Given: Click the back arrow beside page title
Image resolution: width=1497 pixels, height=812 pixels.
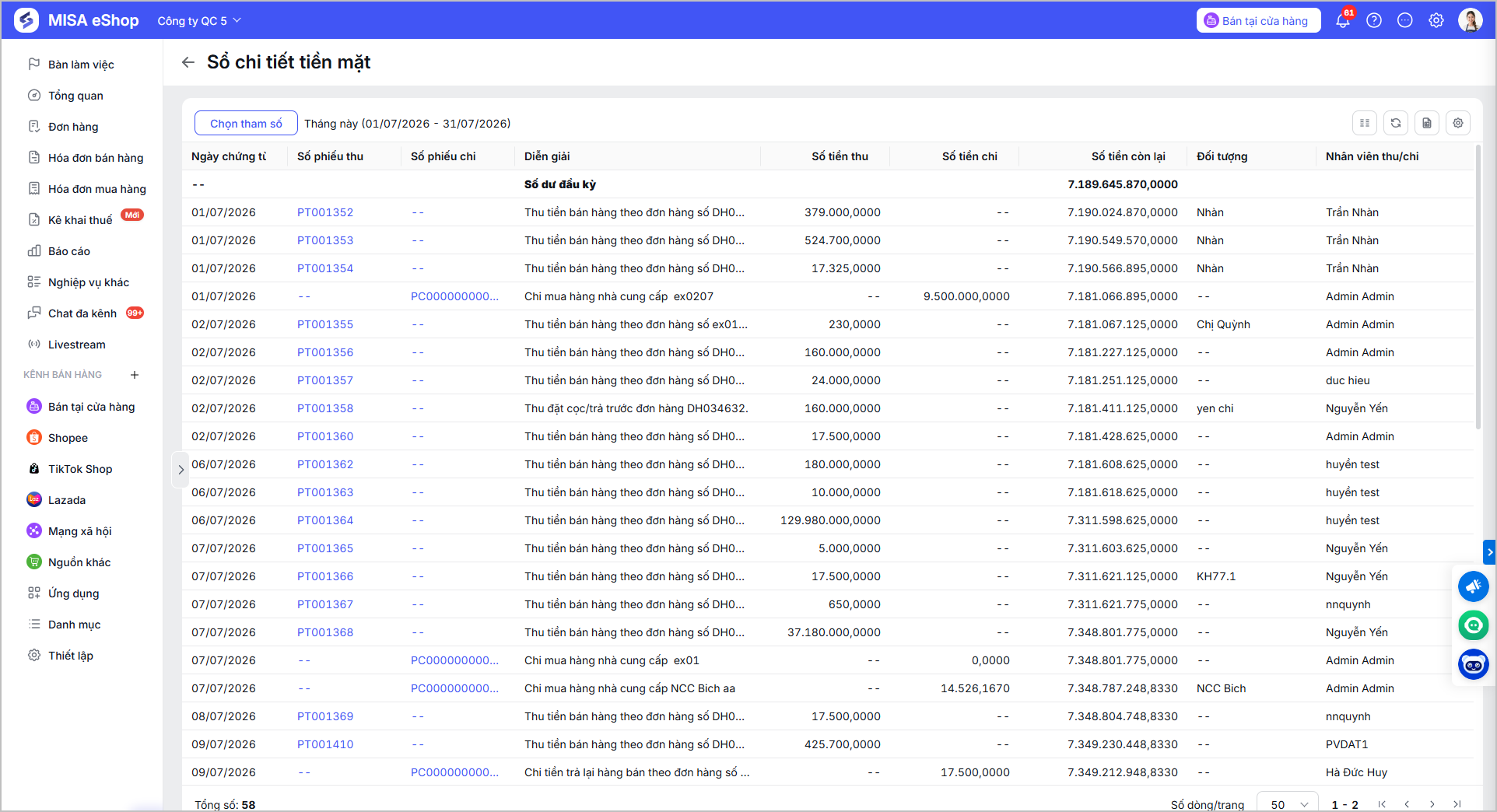Looking at the screenshot, I should 188,62.
